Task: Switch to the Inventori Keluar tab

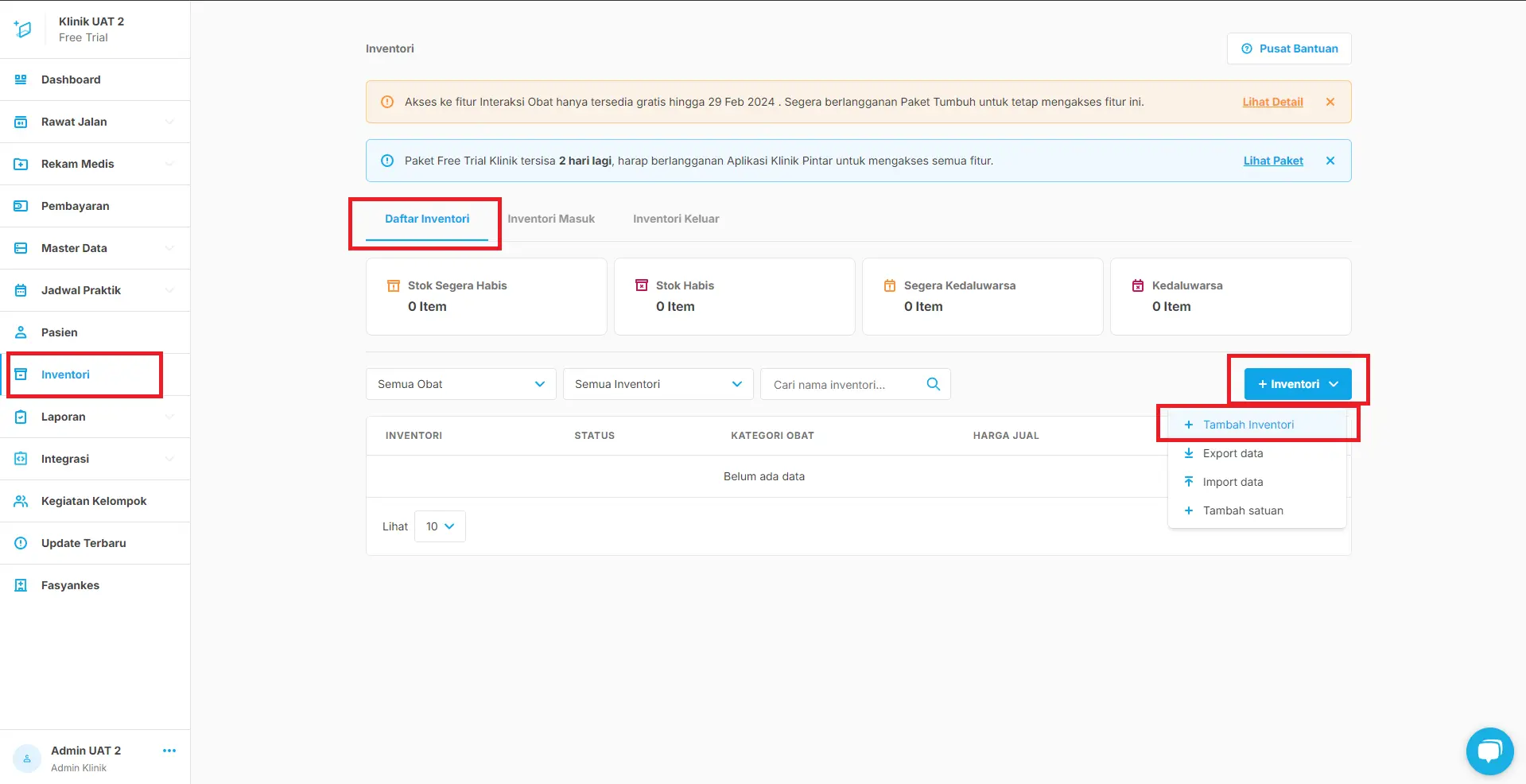Action: click(676, 219)
